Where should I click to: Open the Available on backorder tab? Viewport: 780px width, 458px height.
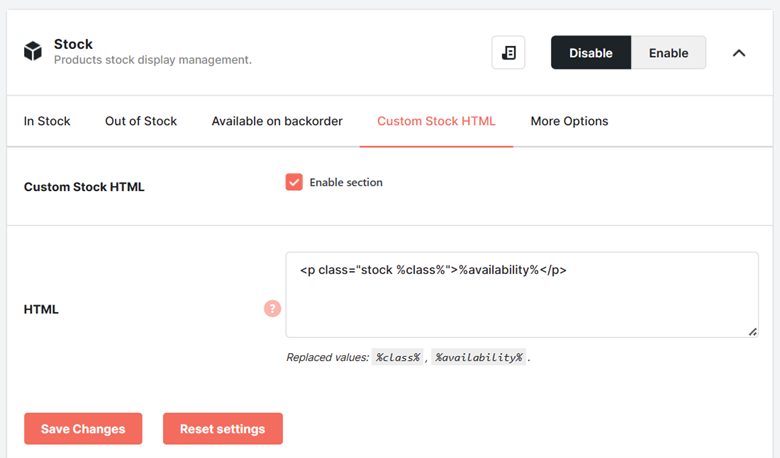pos(277,121)
